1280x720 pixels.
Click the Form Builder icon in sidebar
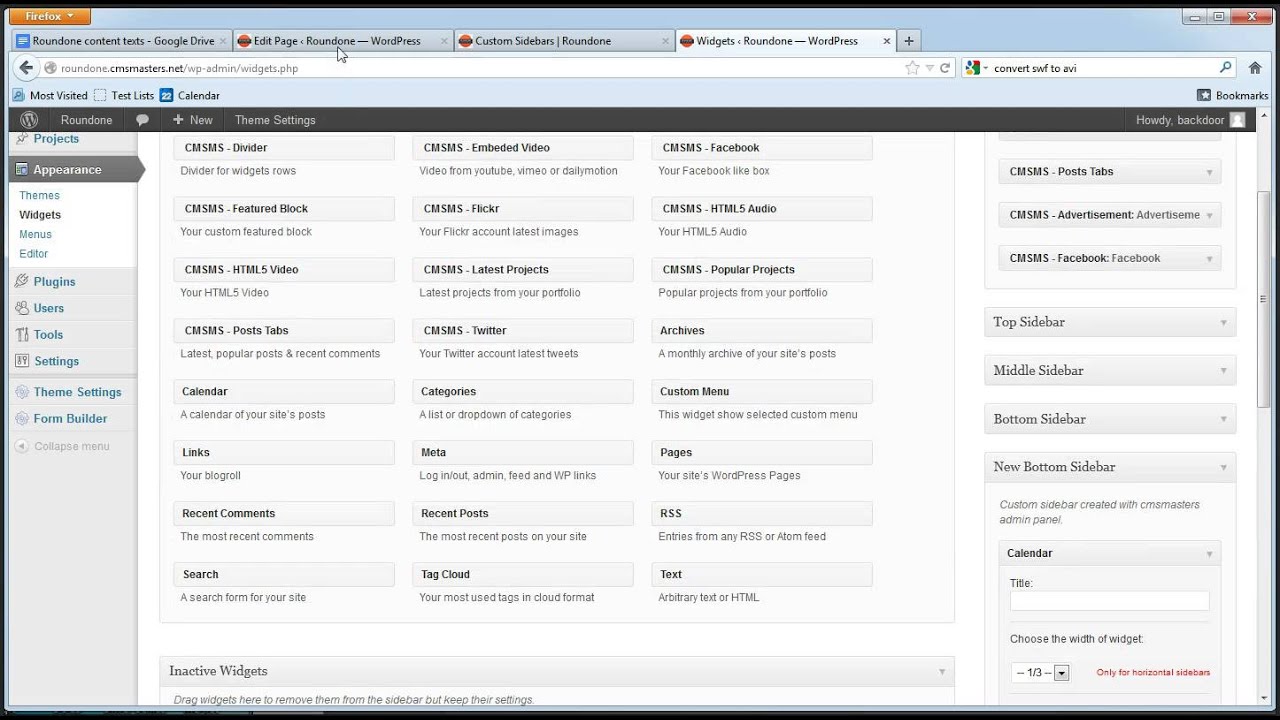coord(22,418)
